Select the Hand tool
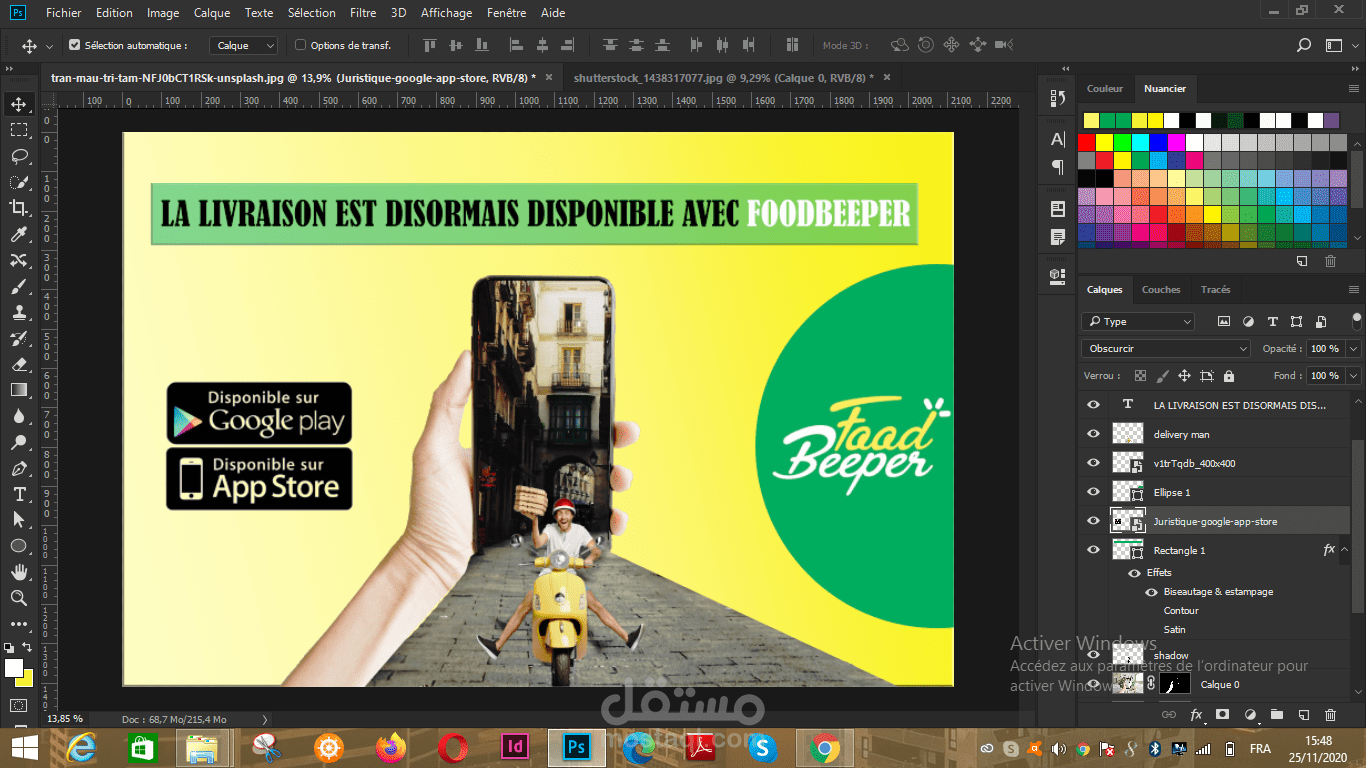Viewport: 1366px width, 768px height. [18, 572]
